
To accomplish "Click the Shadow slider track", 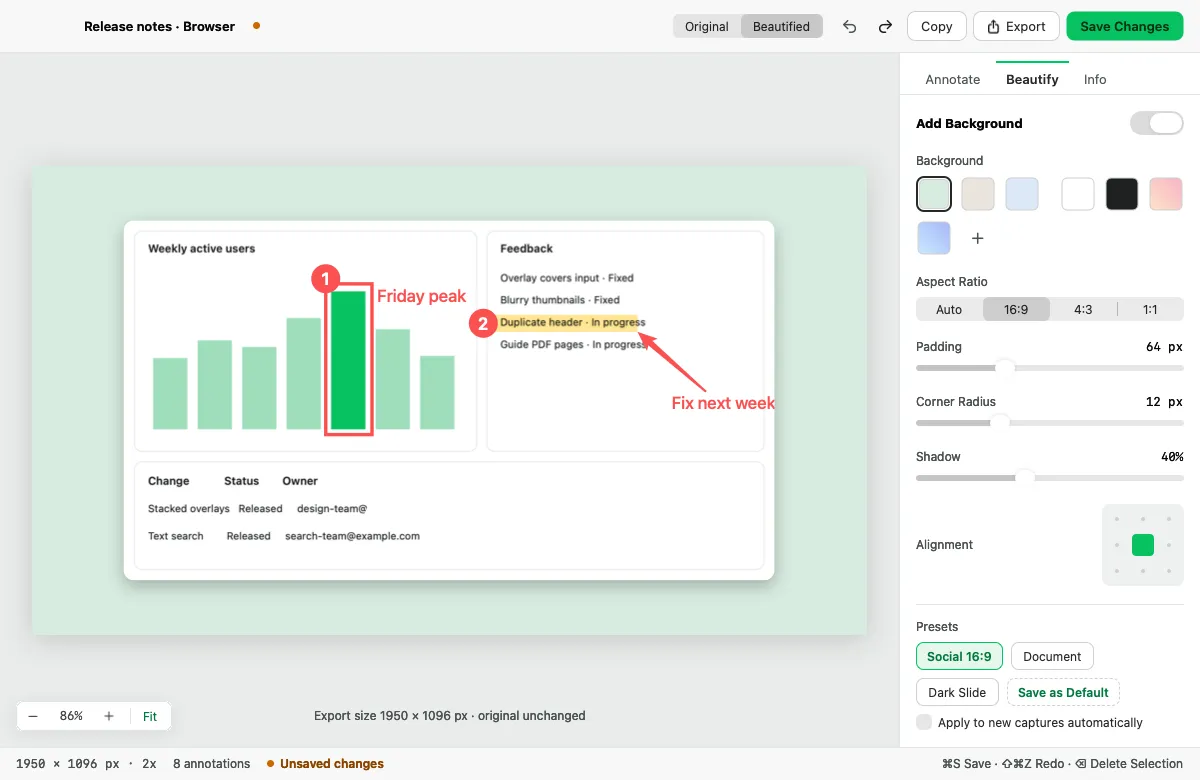I will pos(1049,478).
